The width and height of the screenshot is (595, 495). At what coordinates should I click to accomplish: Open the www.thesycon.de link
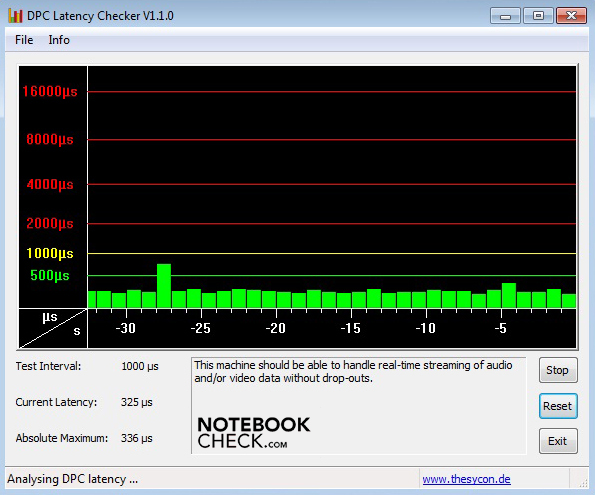(466, 479)
